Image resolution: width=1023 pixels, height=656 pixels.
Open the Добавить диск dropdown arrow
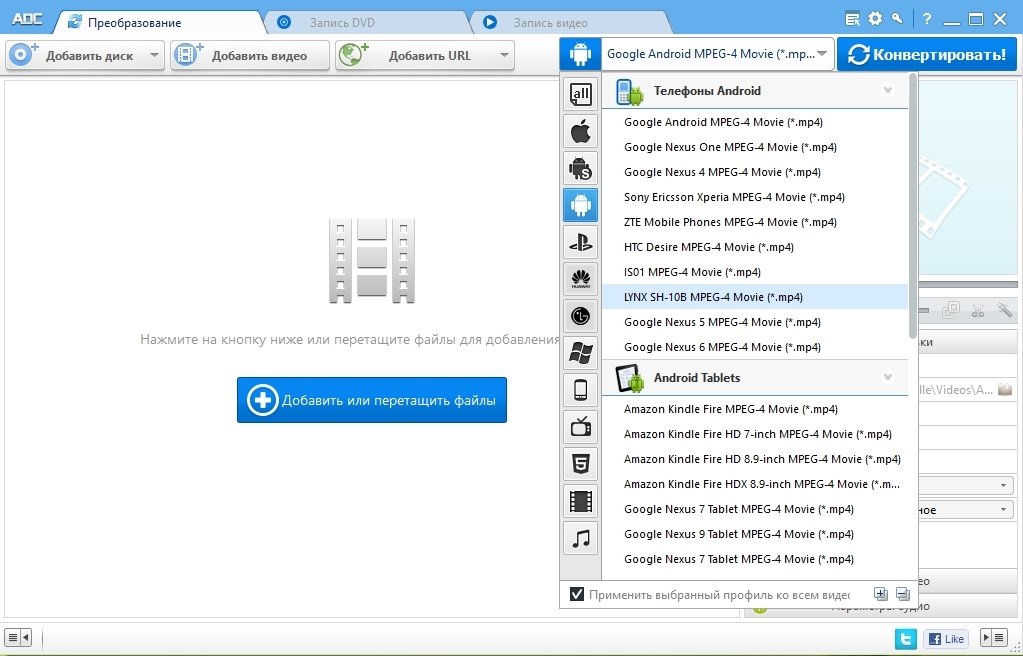coord(154,55)
